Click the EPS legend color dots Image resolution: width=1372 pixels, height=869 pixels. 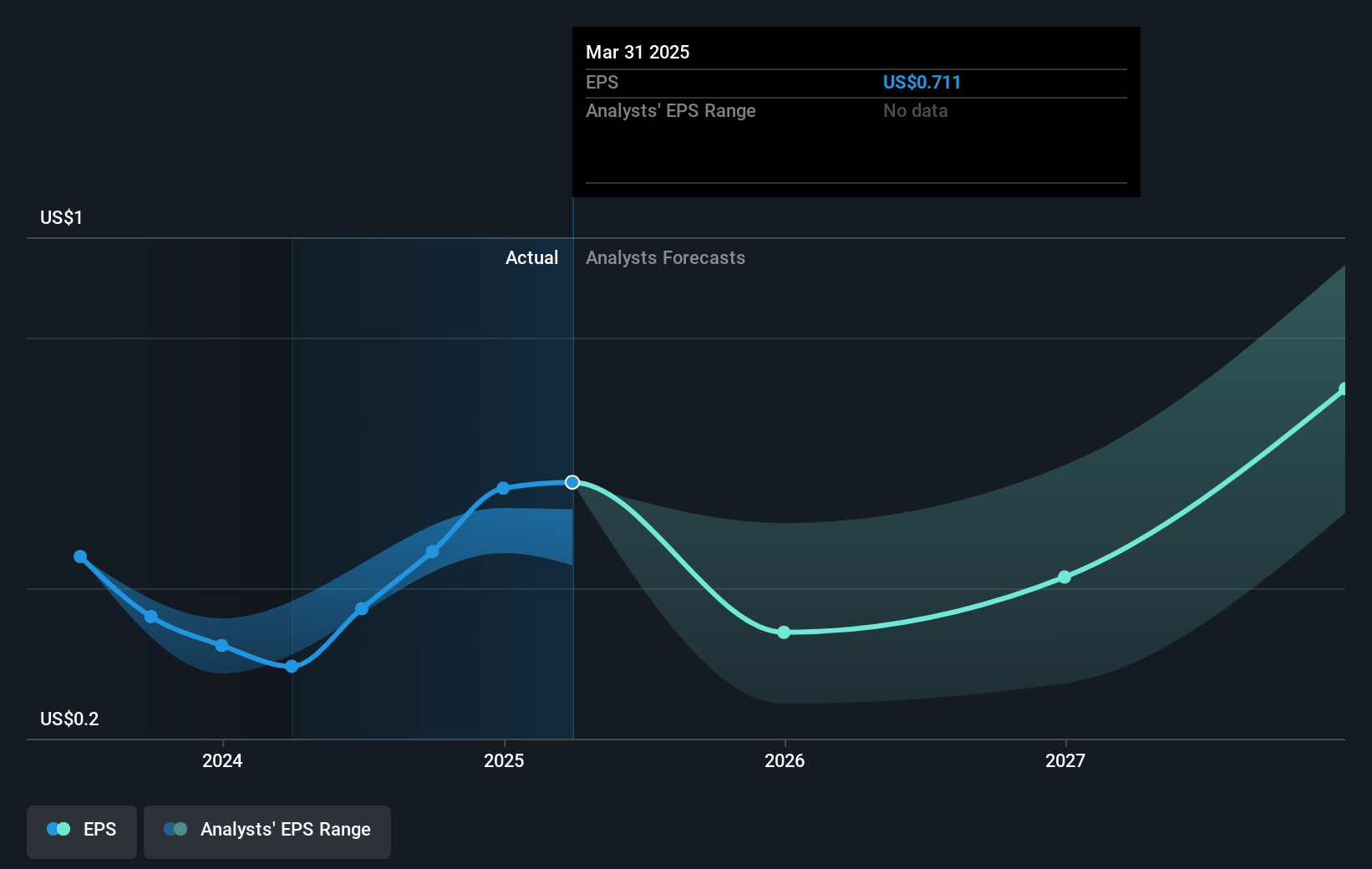(x=58, y=829)
